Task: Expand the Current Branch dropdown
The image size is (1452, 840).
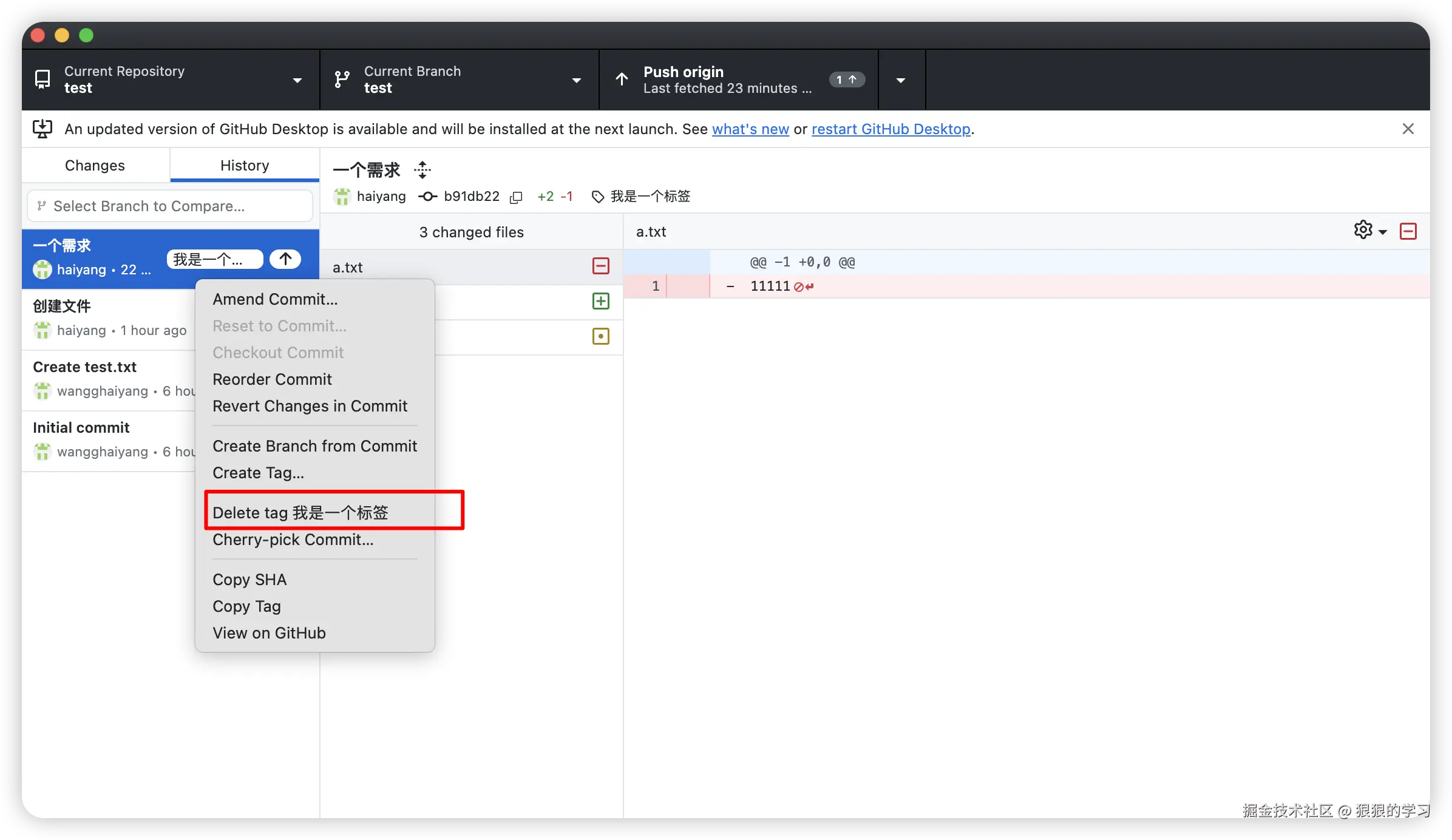Action: click(459, 80)
